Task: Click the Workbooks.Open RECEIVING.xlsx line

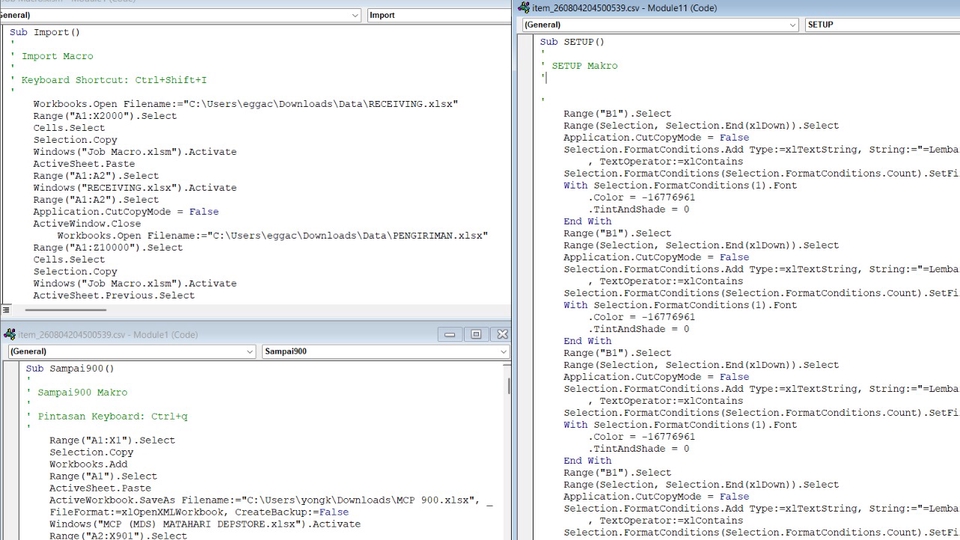Action: [x=246, y=103]
